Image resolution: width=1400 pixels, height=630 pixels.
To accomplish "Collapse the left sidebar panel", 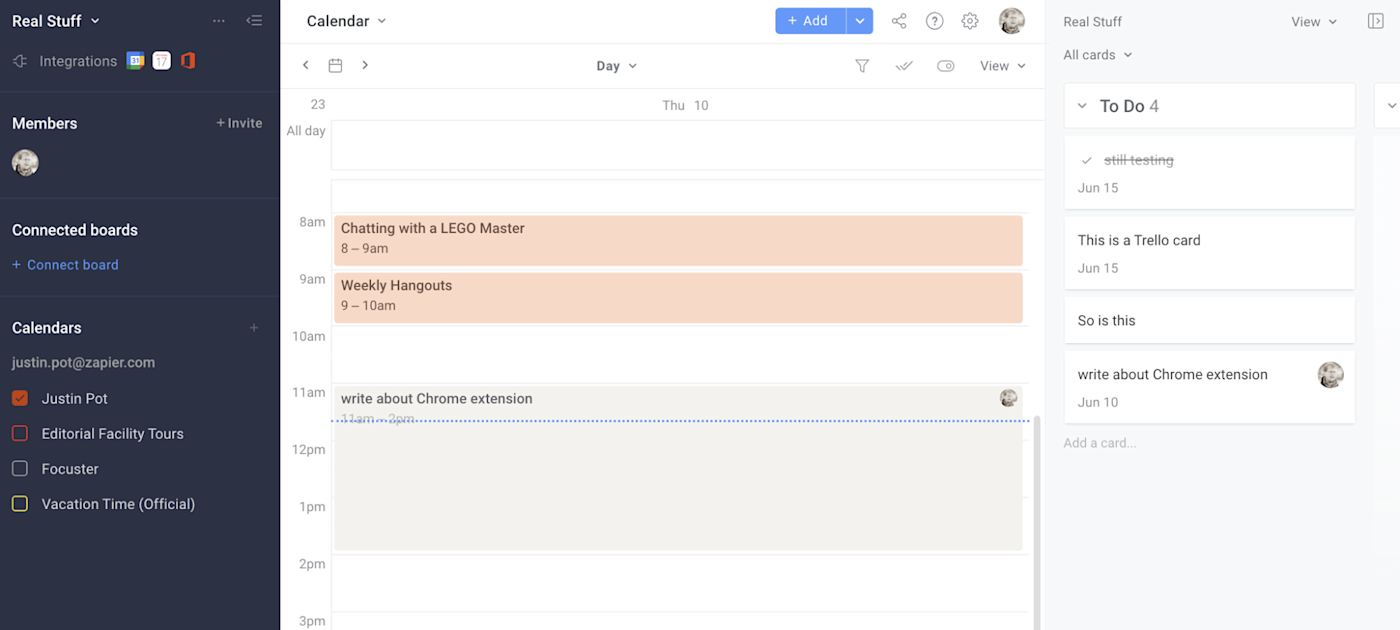I will tap(254, 21).
